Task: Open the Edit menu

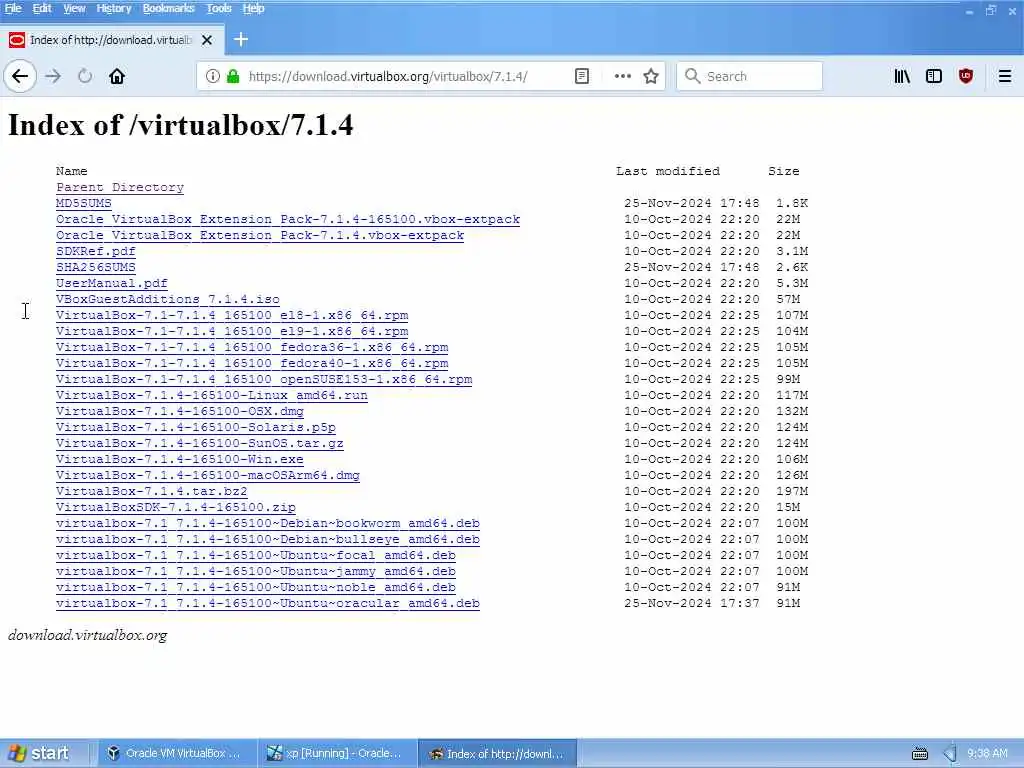Action: 42,8
